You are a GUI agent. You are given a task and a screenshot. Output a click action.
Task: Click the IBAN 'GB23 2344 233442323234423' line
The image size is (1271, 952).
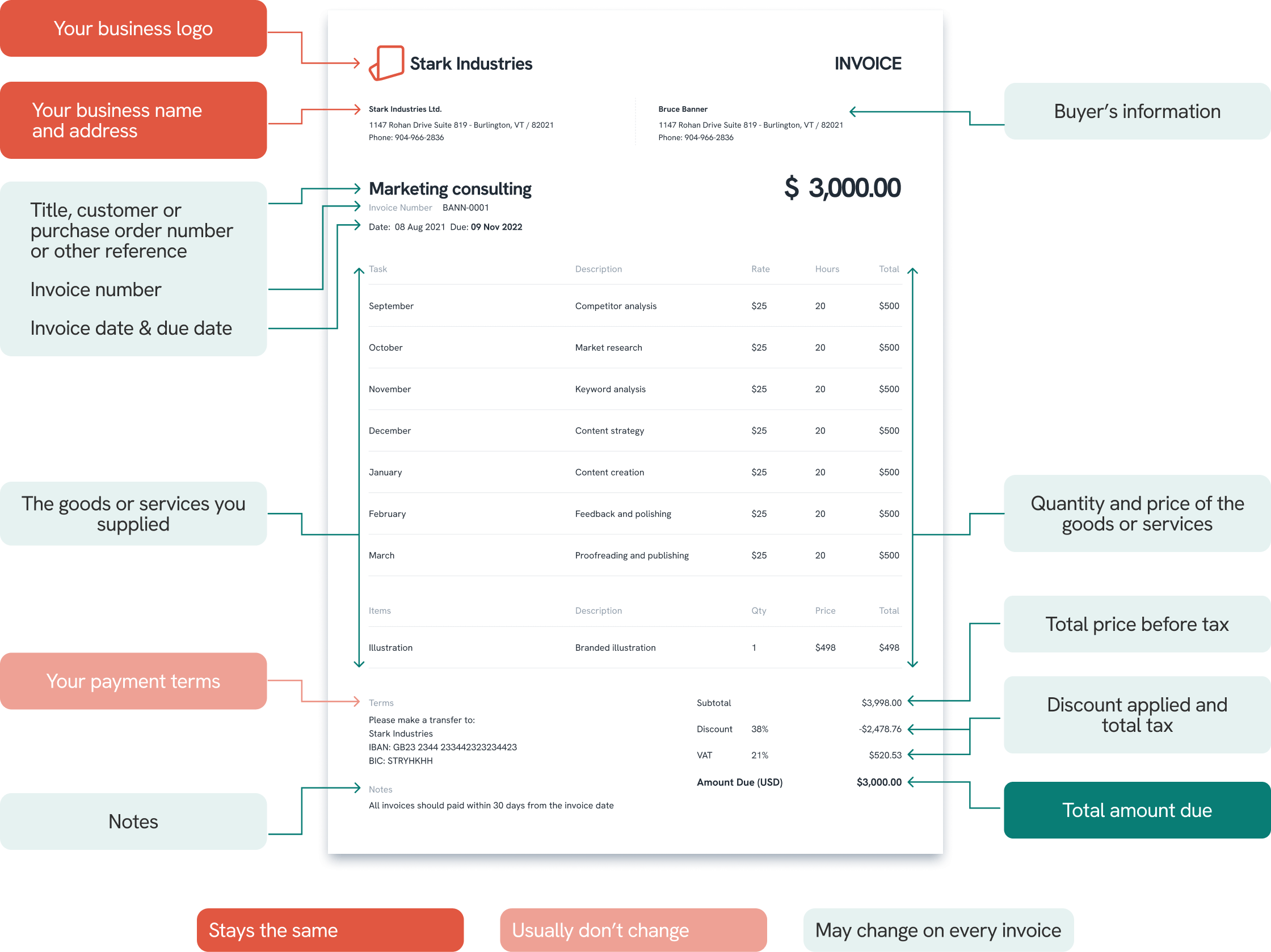pyautogui.click(x=443, y=747)
